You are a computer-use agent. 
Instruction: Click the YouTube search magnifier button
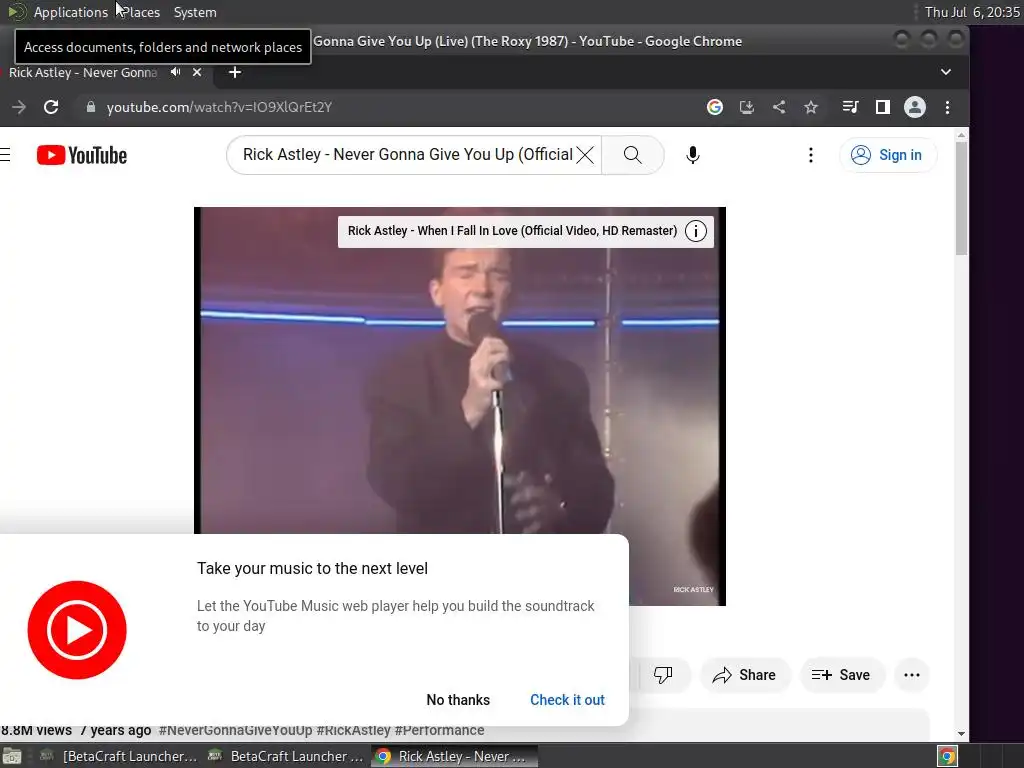(632, 155)
